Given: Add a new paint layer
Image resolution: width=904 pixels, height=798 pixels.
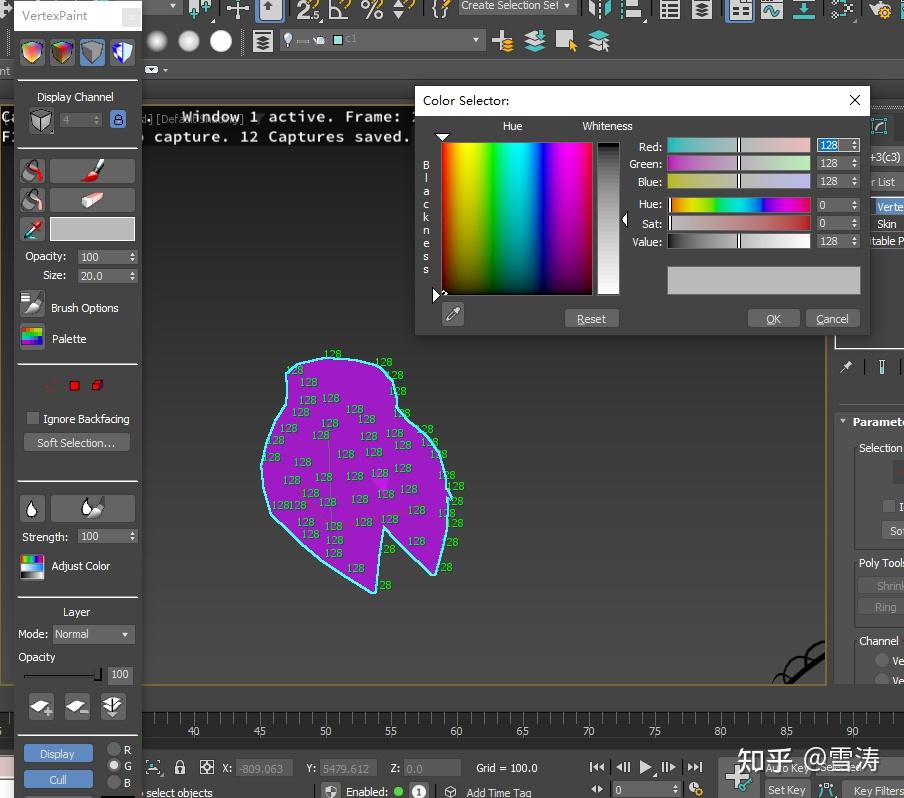Looking at the screenshot, I should click(x=40, y=706).
